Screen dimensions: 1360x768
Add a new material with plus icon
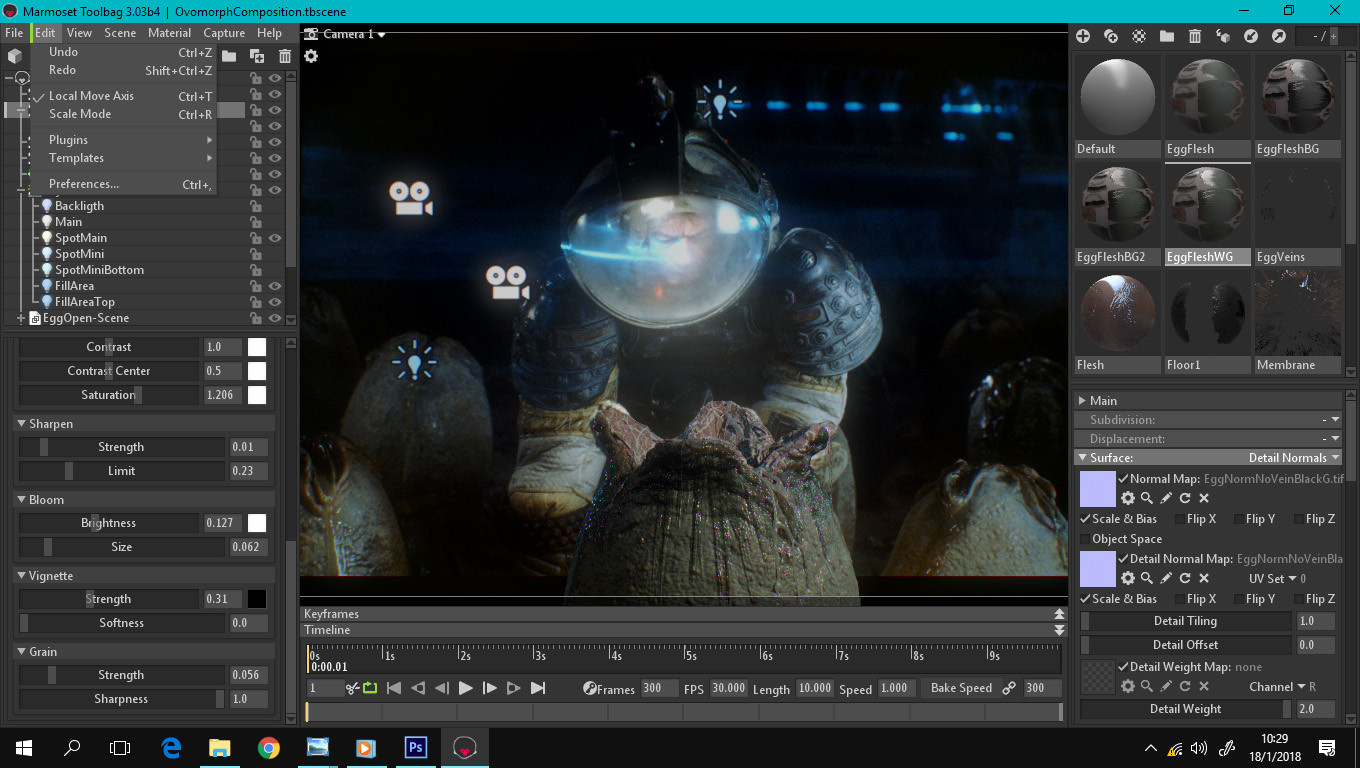[1082, 36]
